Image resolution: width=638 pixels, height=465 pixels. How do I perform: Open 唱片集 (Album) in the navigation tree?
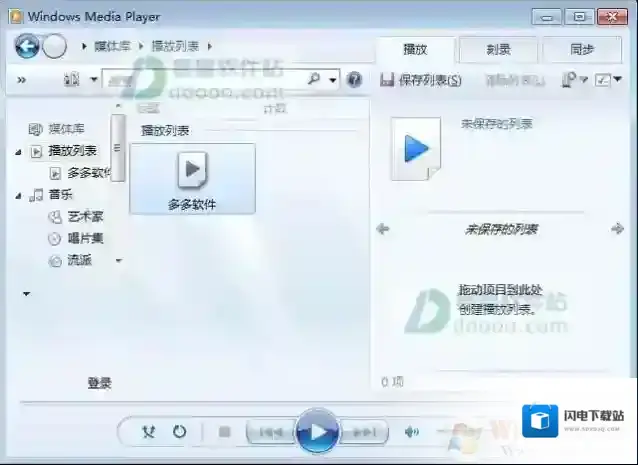tap(85, 239)
